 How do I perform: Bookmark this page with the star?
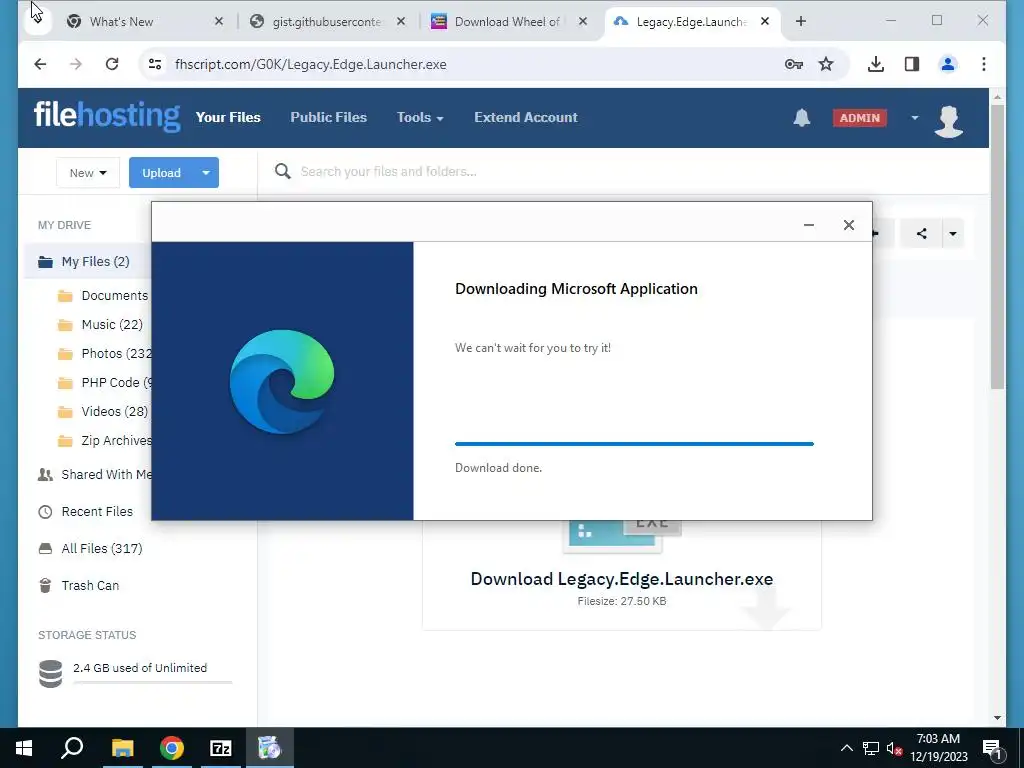tap(826, 64)
